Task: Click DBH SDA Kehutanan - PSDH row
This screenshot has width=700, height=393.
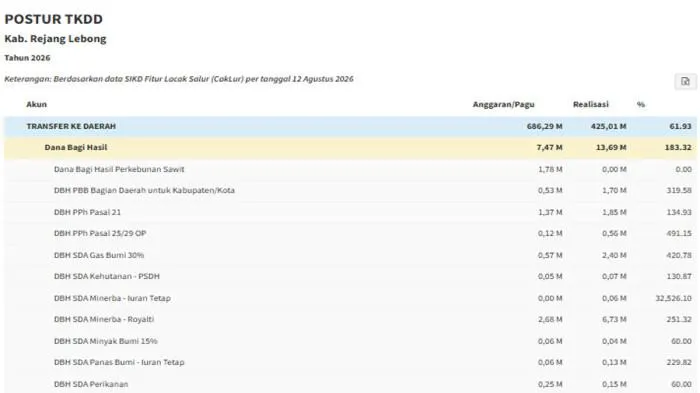Action: pos(350,276)
